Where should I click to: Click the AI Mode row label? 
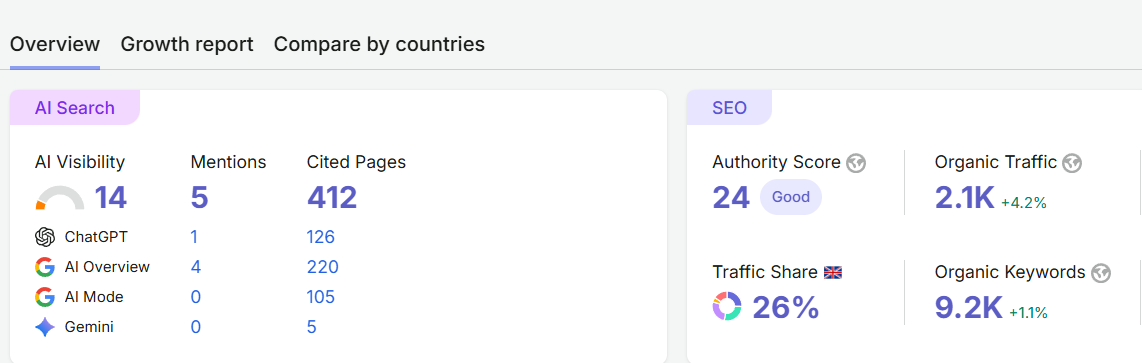click(x=94, y=297)
